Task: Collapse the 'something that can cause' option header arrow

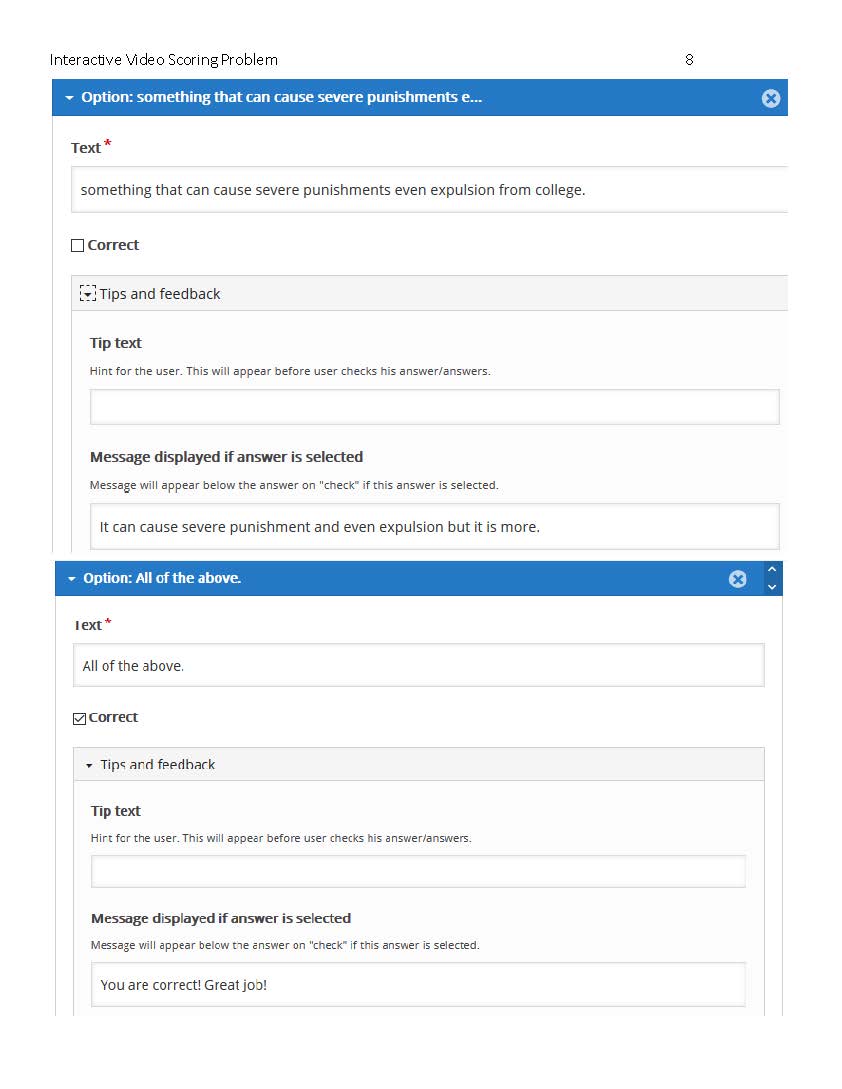Action: (69, 98)
